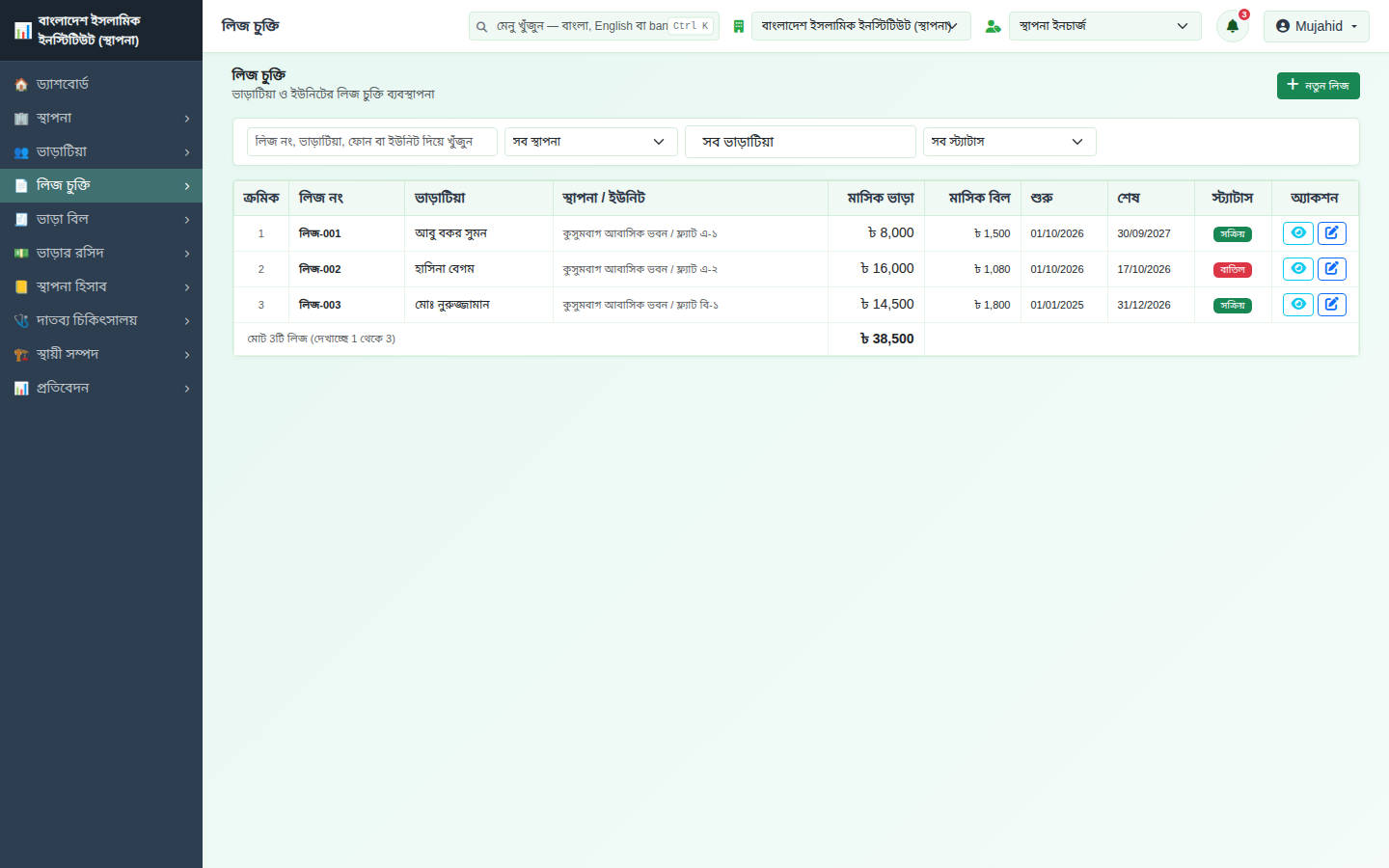This screenshot has height=868, width=1389.
Task: Click the green user icon beside স্থাপনা ইনচার্জ
Action: pos(993,26)
